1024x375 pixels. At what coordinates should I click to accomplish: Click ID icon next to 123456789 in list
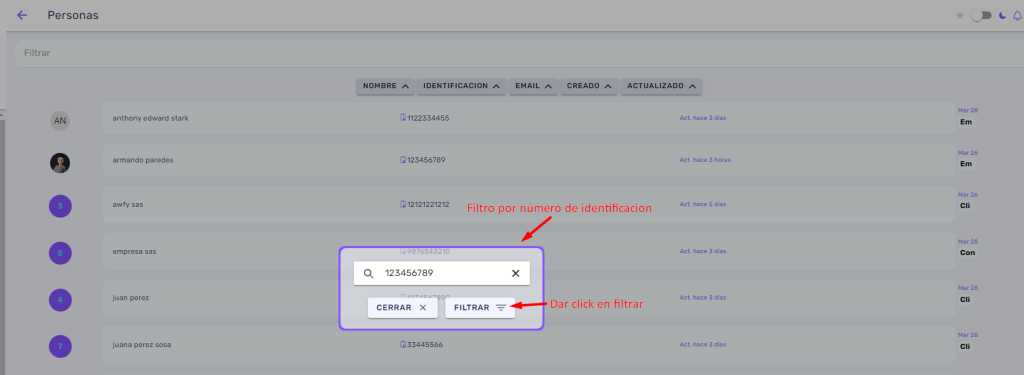tap(403, 160)
